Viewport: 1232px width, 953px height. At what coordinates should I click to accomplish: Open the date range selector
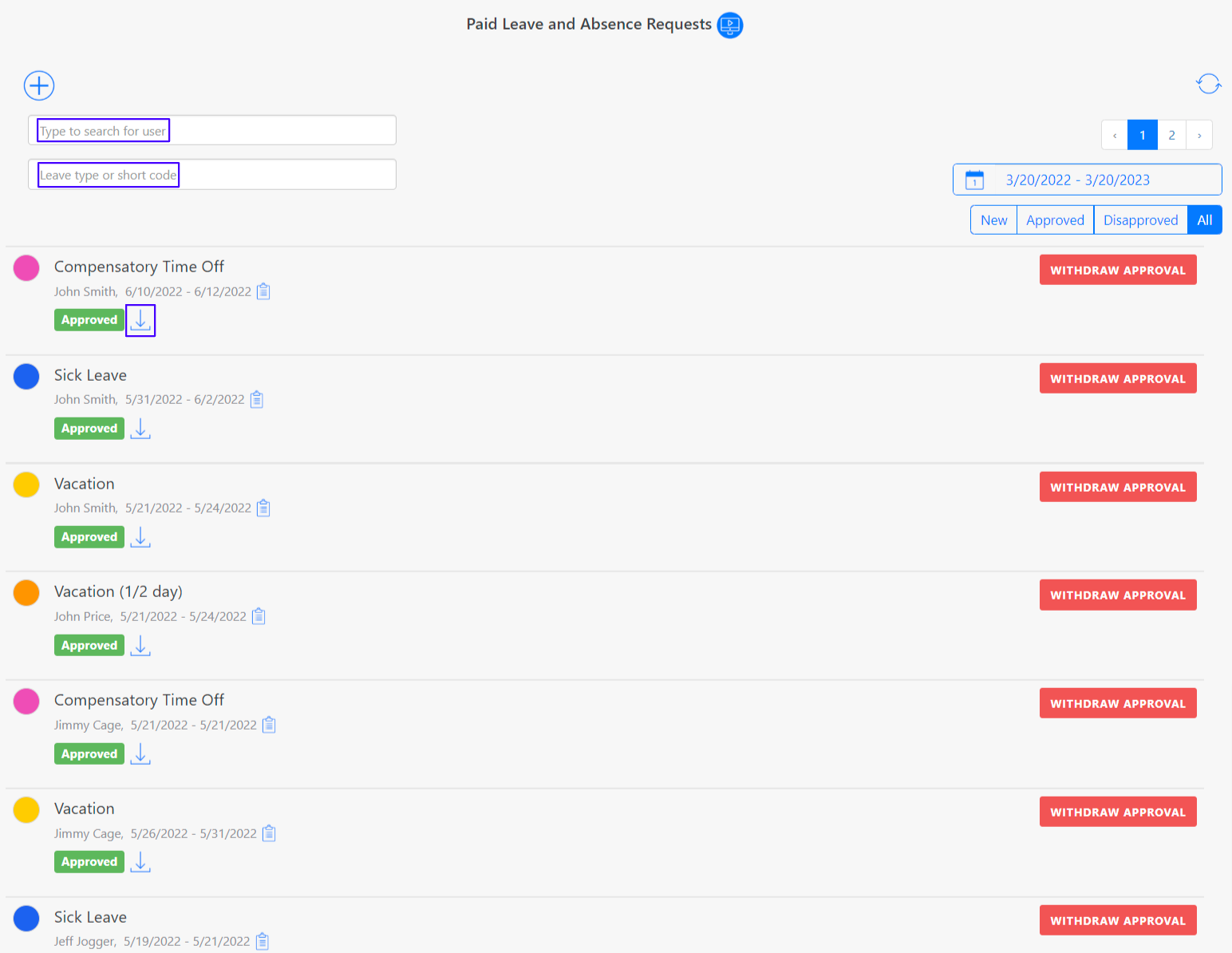(1077, 180)
